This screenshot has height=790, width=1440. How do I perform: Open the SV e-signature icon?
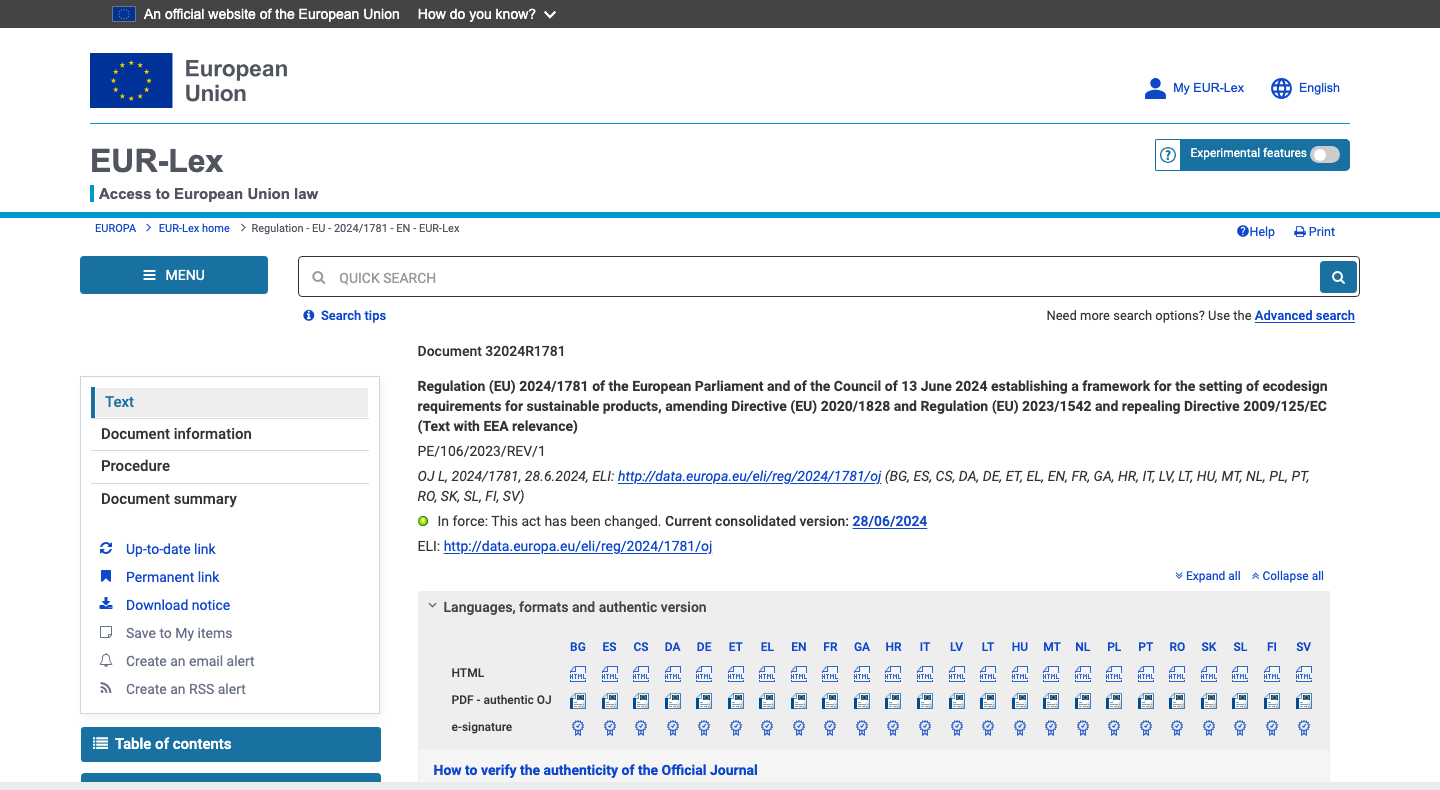point(1304,728)
